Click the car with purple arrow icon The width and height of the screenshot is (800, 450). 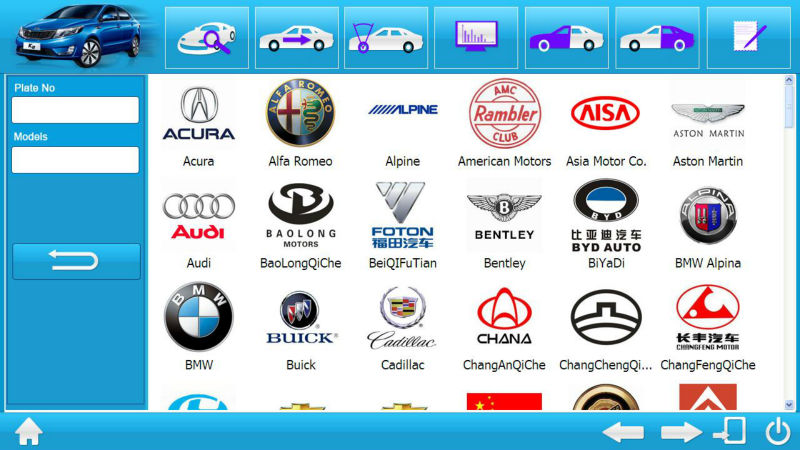[296, 38]
